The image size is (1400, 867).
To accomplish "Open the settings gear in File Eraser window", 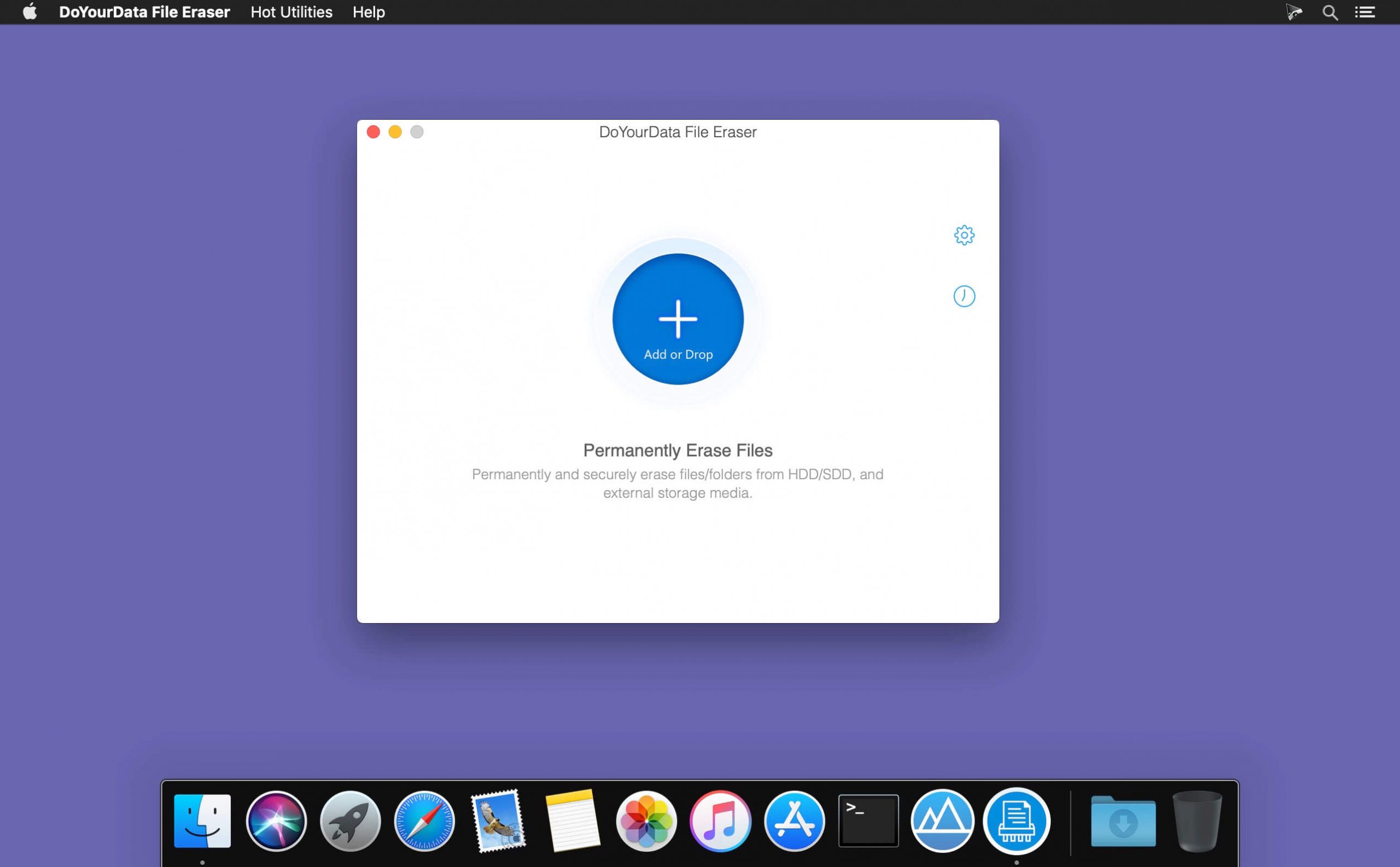I will [x=964, y=235].
